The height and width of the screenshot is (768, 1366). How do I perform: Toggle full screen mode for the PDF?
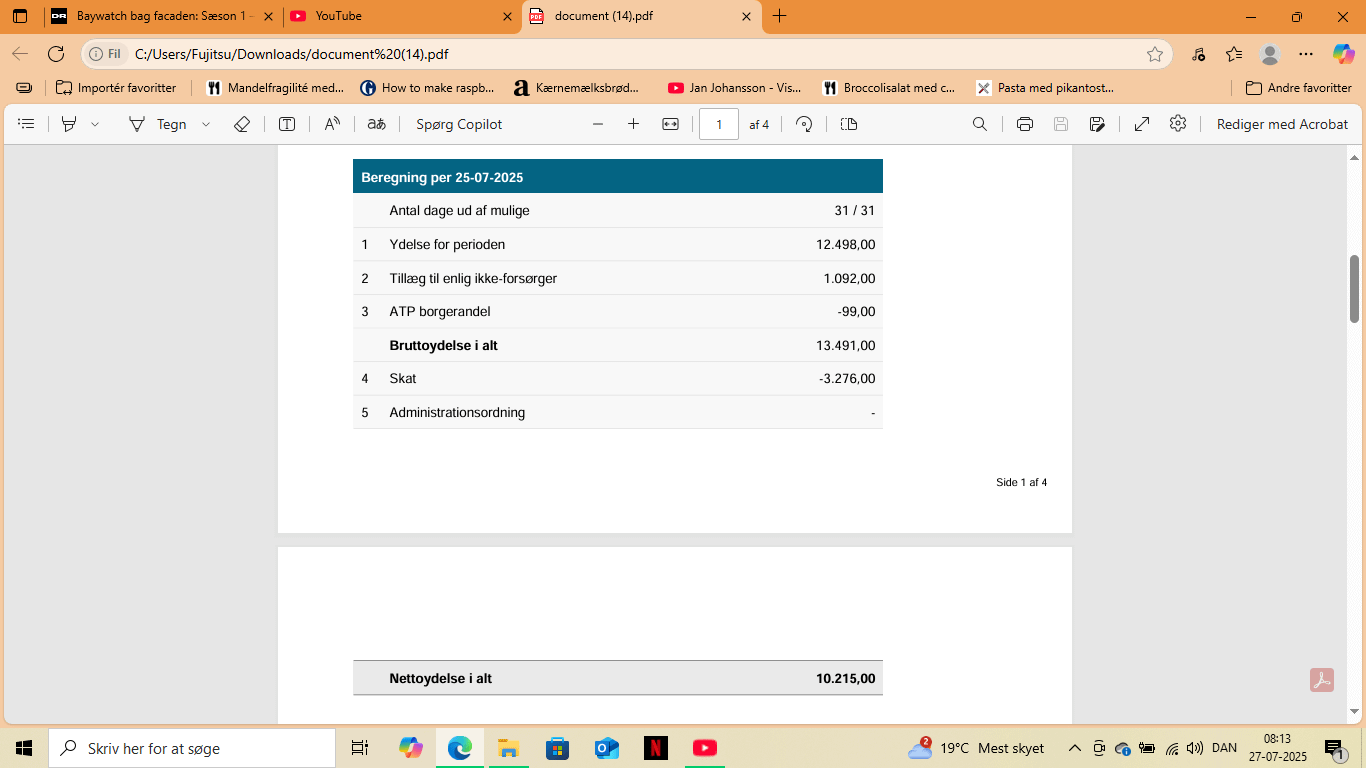pos(1141,124)
